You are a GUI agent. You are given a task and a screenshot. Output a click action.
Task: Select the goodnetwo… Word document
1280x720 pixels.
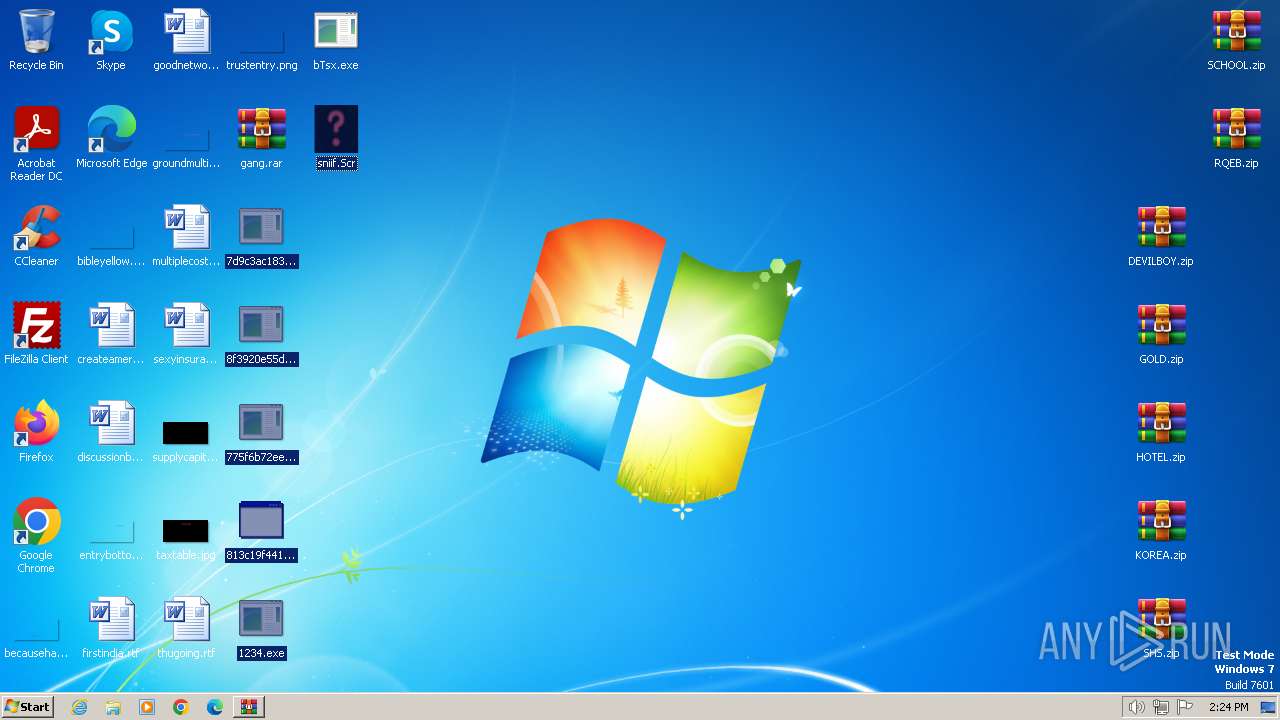(x=186, y=40)
